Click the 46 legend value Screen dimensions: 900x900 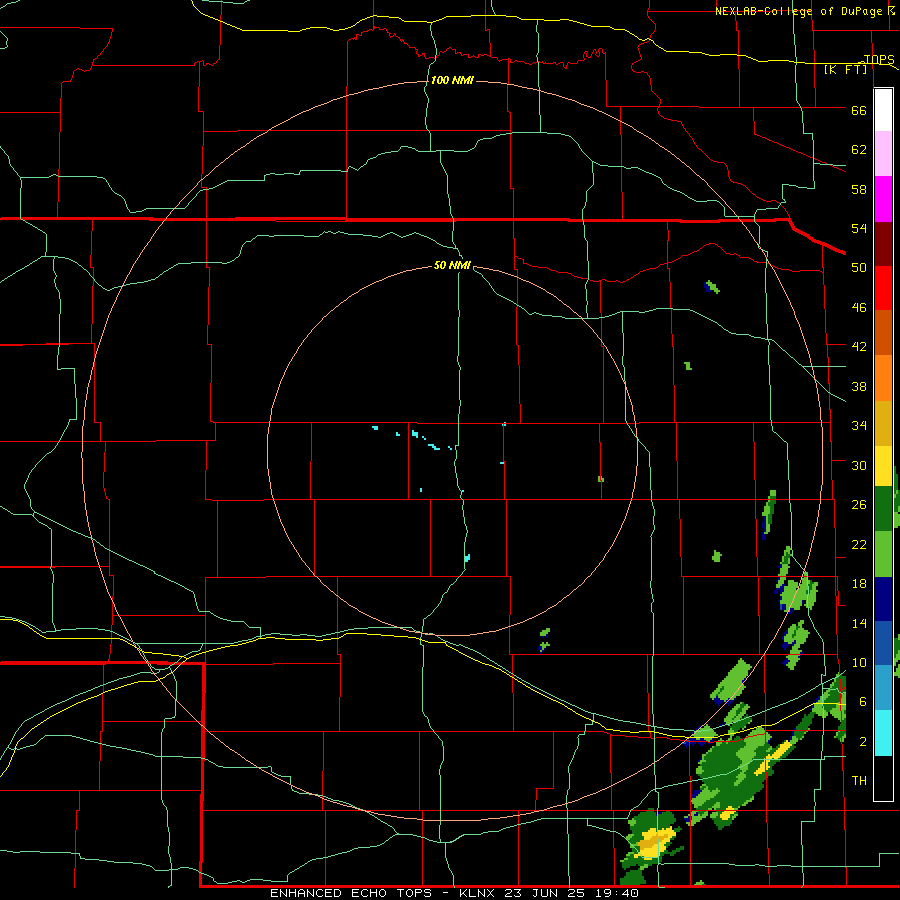click(859, 308)
